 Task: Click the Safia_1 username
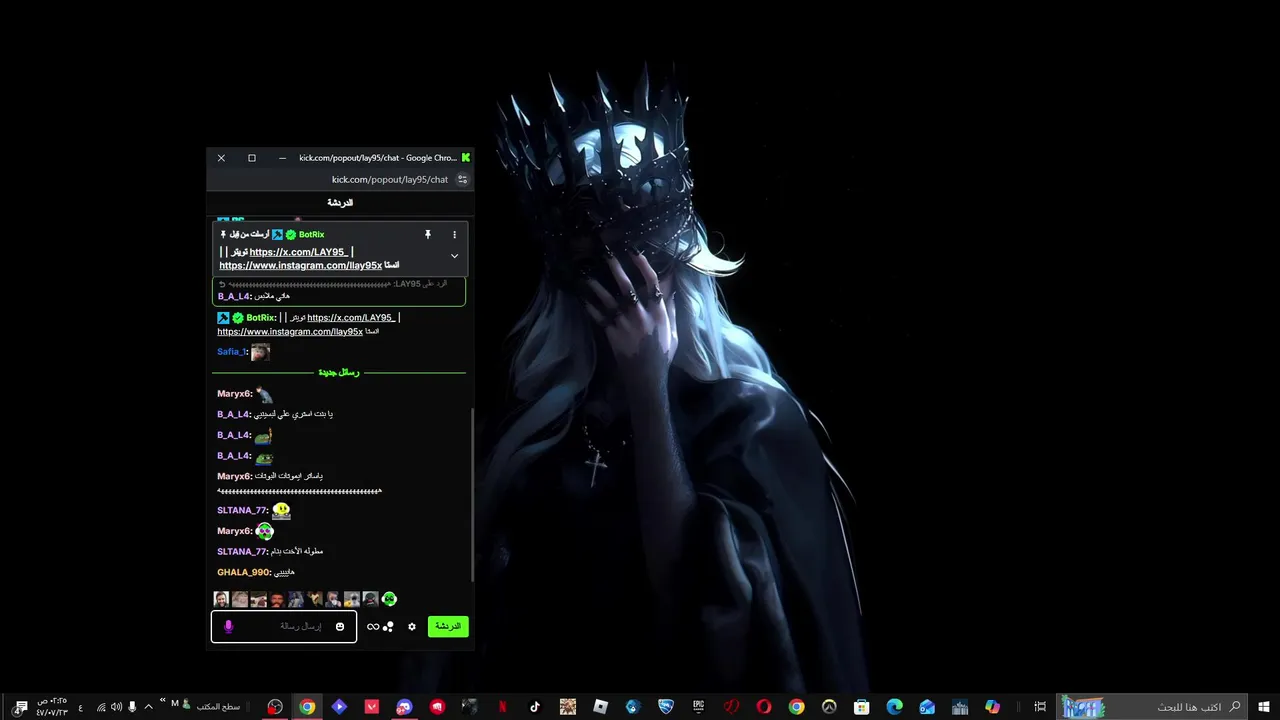[231, 352]
